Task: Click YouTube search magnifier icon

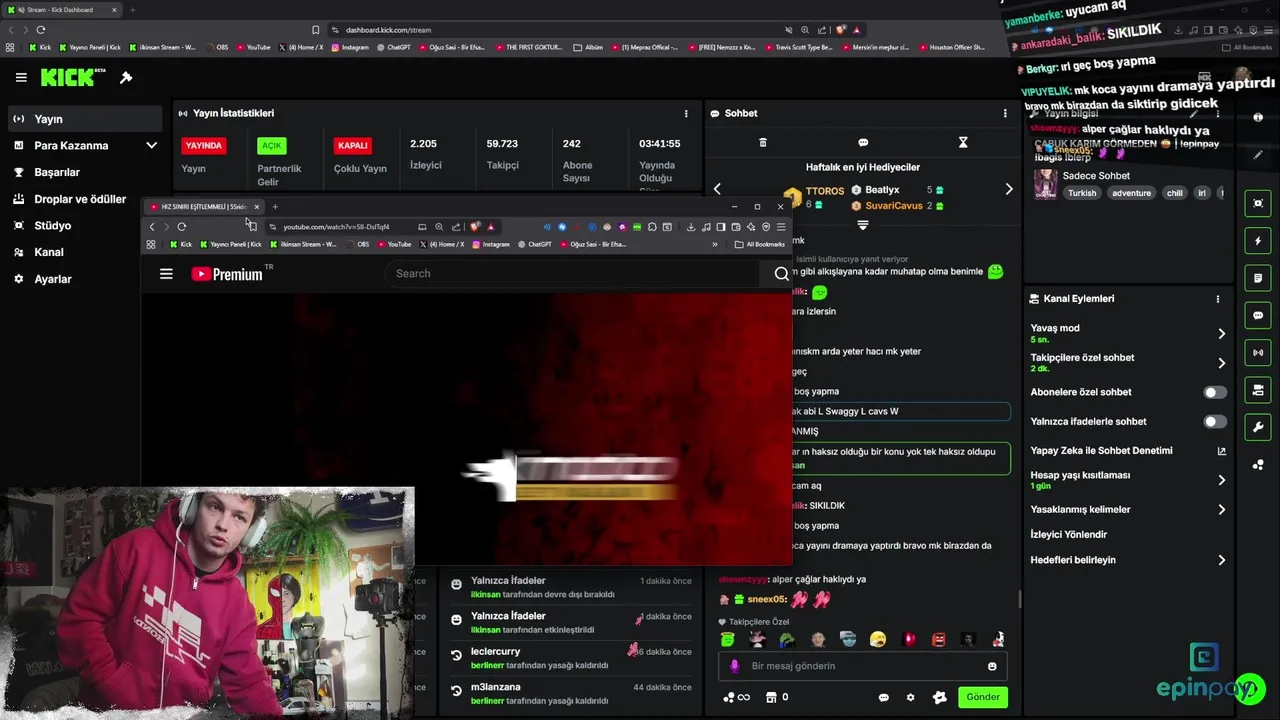Action: tap(781, 273)
